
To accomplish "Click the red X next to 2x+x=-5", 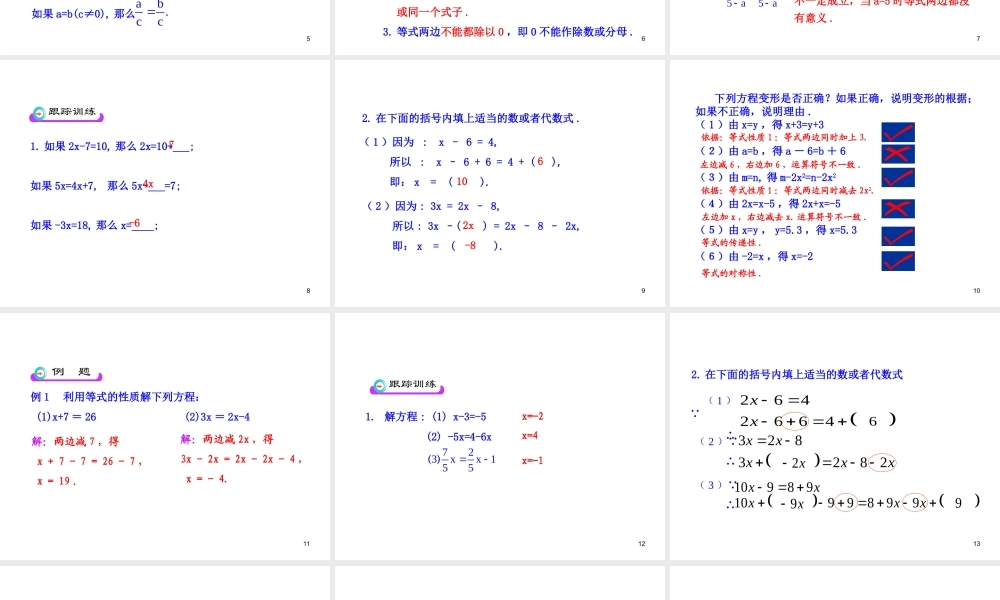I will [x=897, y=209].
